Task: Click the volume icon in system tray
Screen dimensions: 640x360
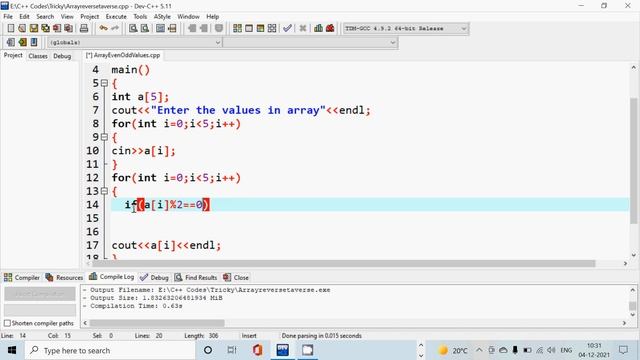Action: point(551,350)
